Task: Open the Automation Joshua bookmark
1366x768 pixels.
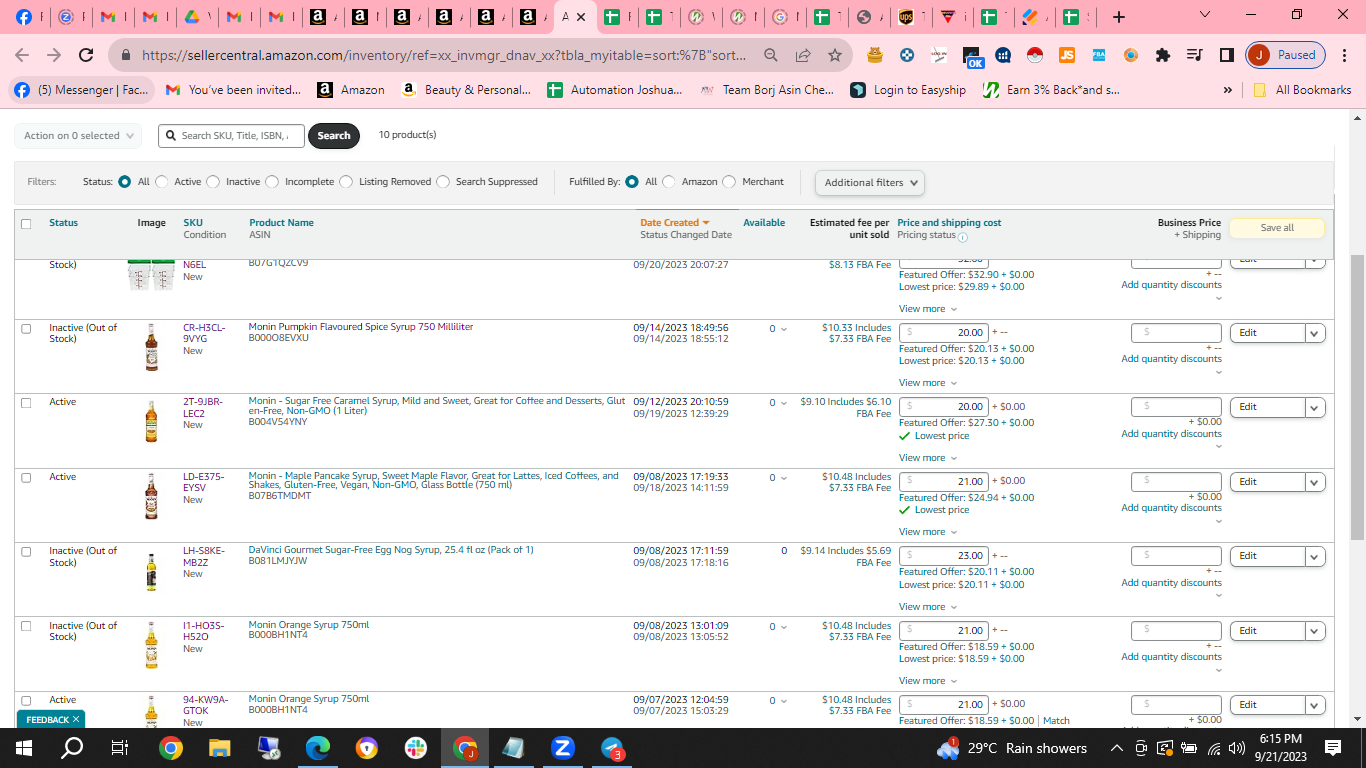Action: tap(615, 90)
